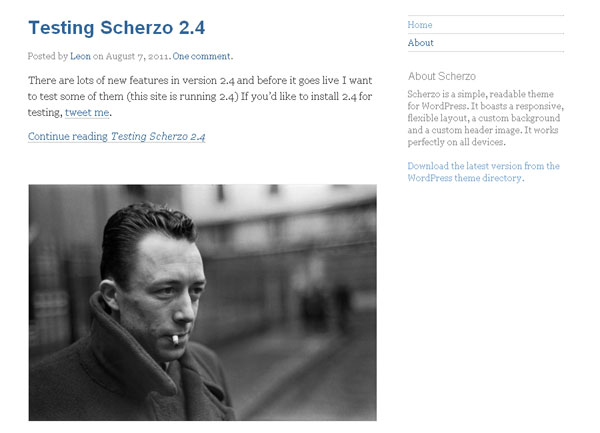Open the "One comment" link

[x=201, y=57]
